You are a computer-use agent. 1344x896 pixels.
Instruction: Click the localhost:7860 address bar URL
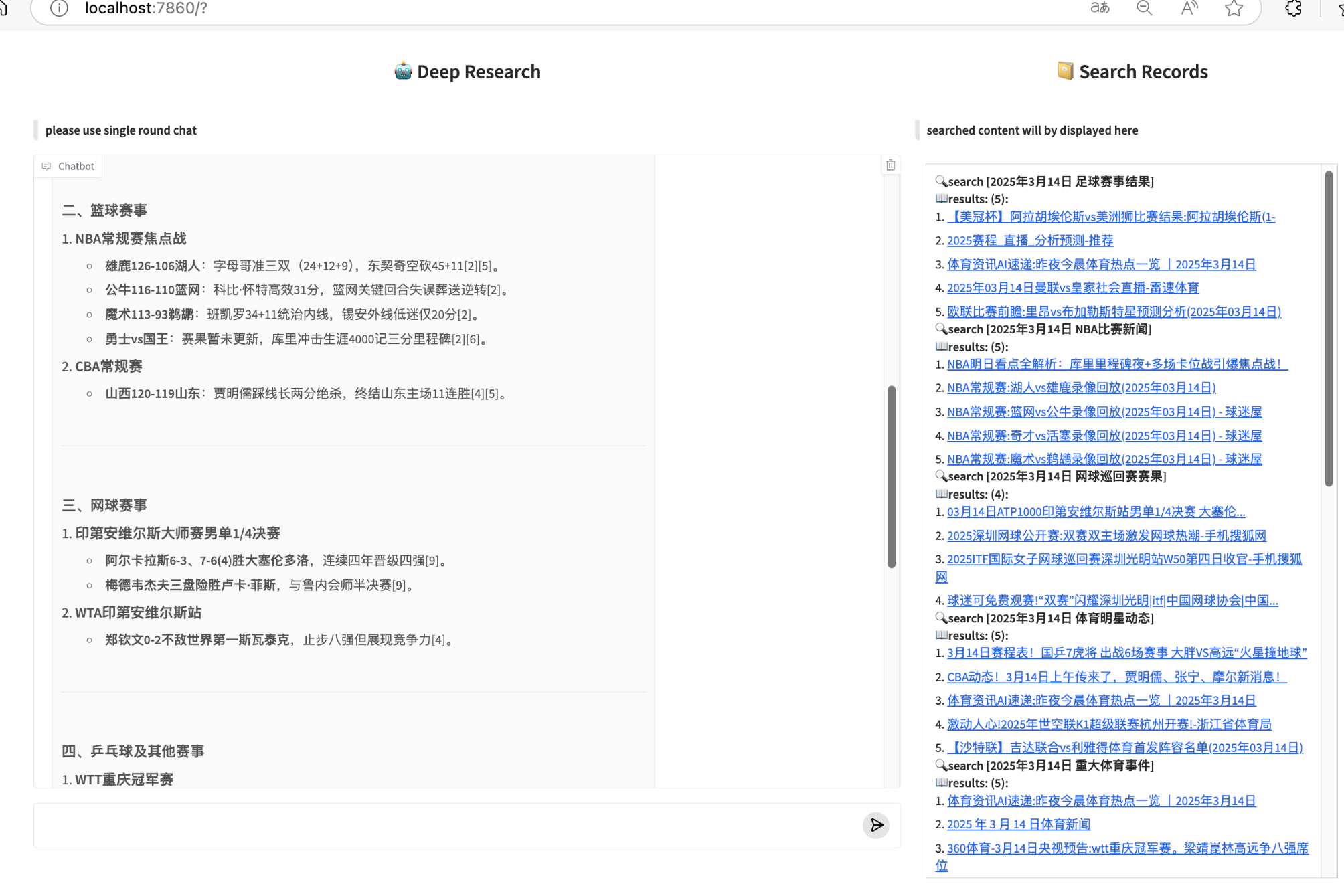(x=146, y=8)
